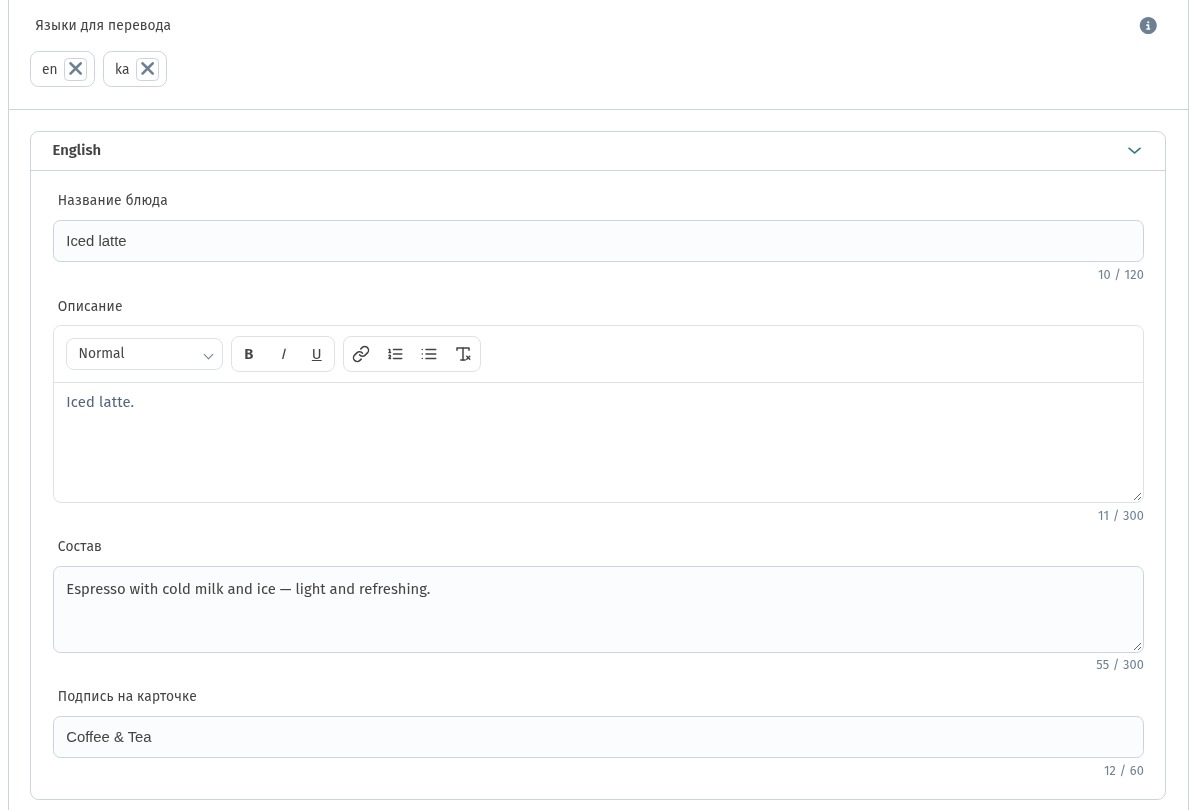Click the 'Состав' label
Screen dimensions: 1198x810
[x=79, y=546]
